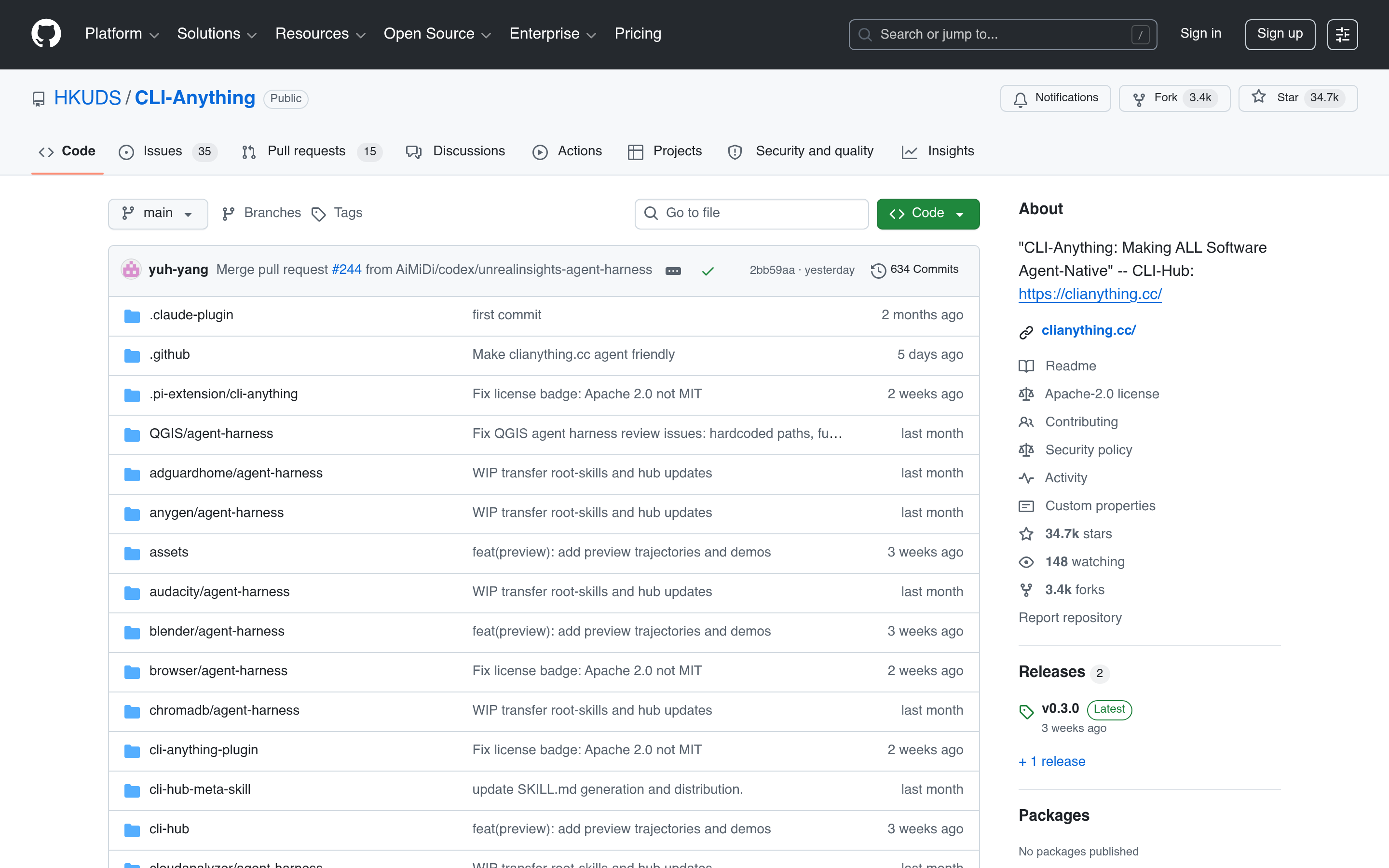The image size is (1389, 868).
Task: Click the fork icon beside 3.4k forks
Action: (x=1026, y=590)
